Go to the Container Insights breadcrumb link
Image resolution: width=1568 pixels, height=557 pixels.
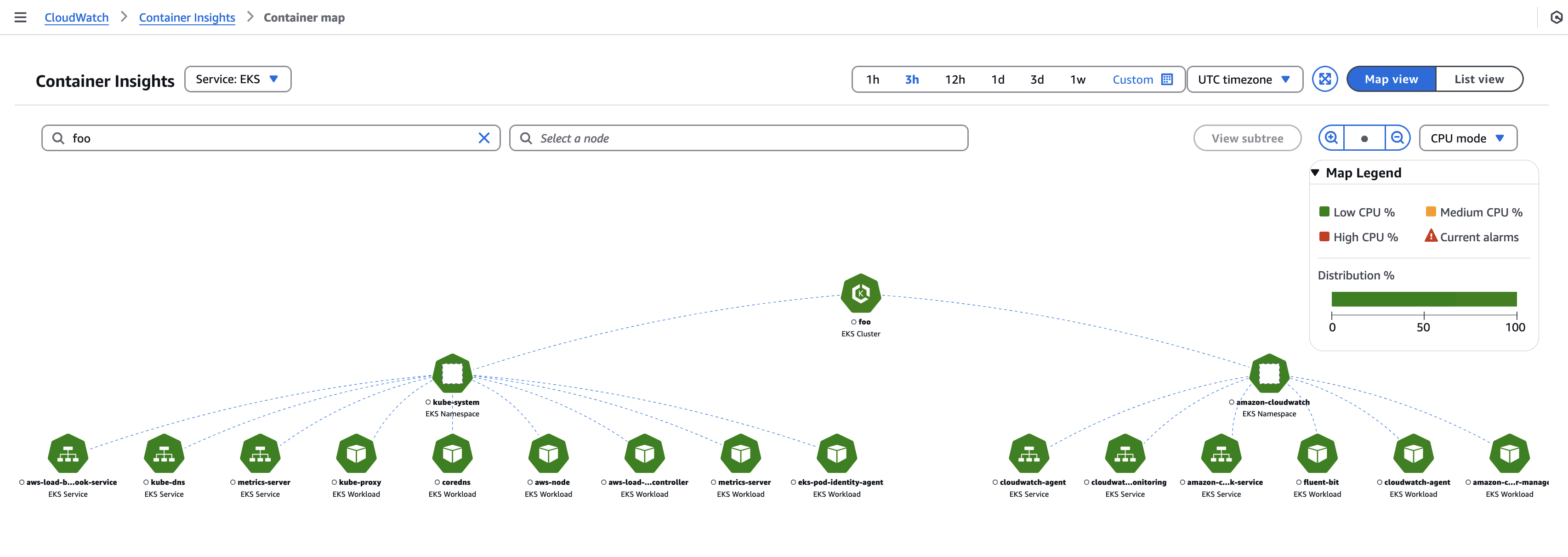[187, 17]
